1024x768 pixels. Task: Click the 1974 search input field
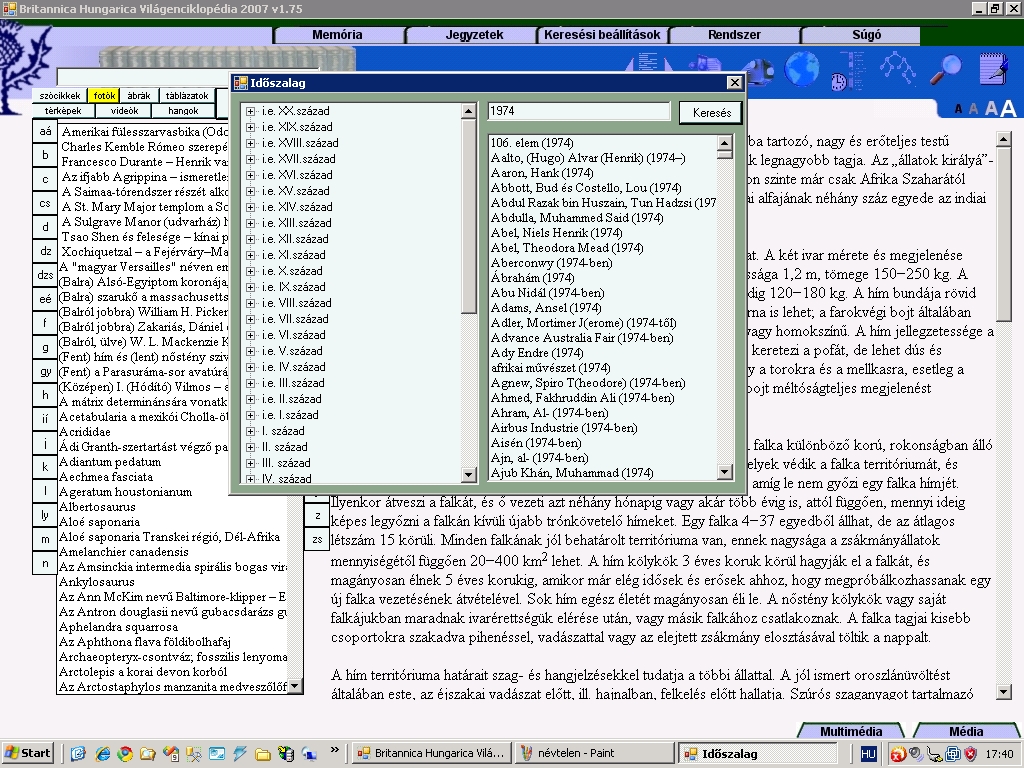[579, 111]
